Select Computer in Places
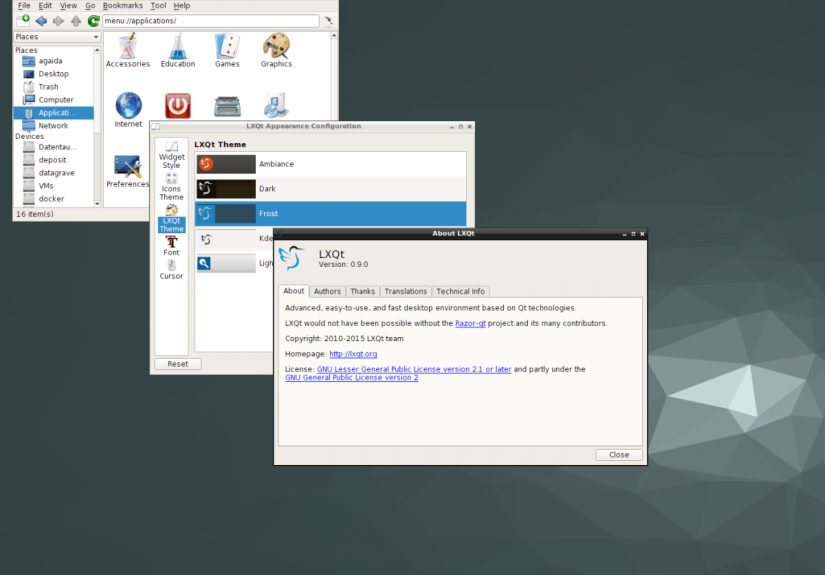This screenshot has height=575, width=825. [x=54, y=100]
